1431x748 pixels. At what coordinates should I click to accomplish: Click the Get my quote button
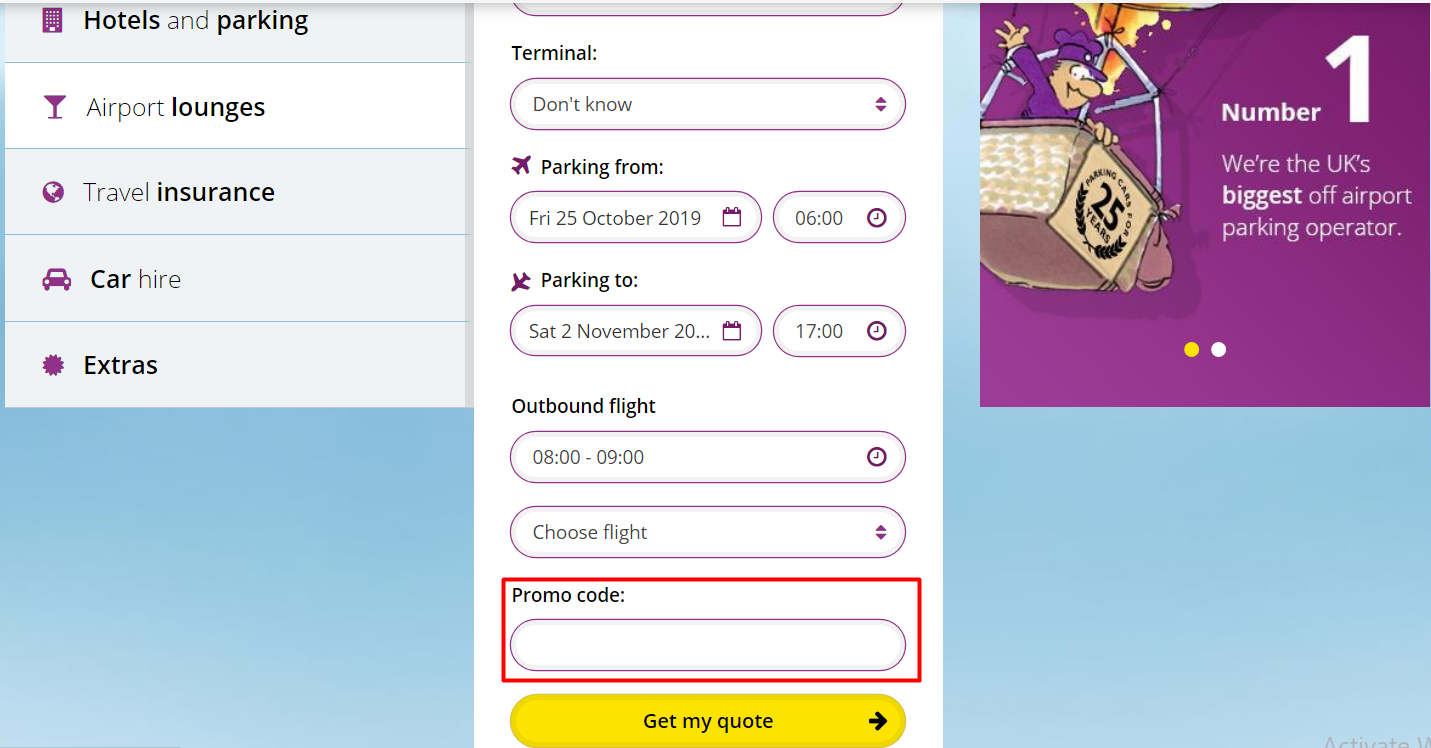click(x=707, y=720)
